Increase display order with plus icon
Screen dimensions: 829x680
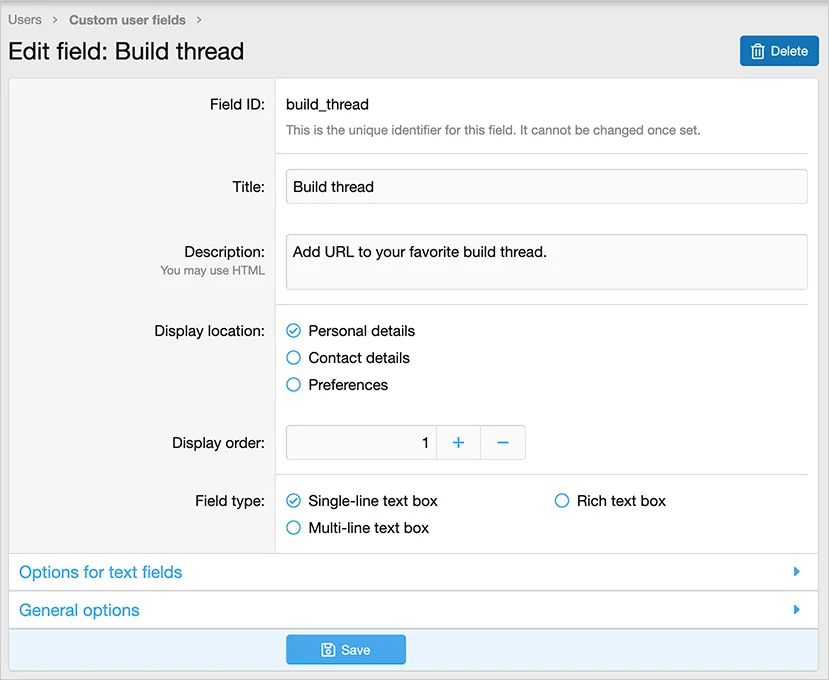click(458, 442)
